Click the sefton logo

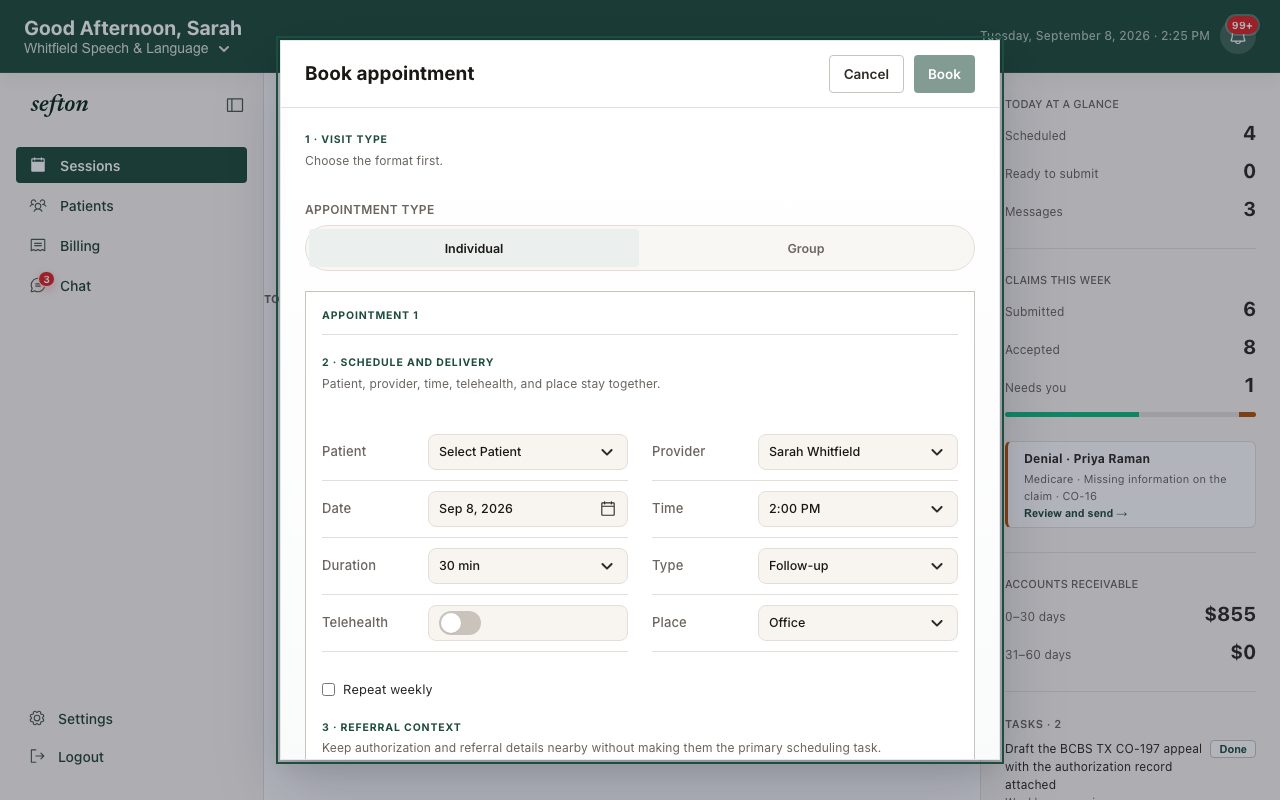click(59, 105)
